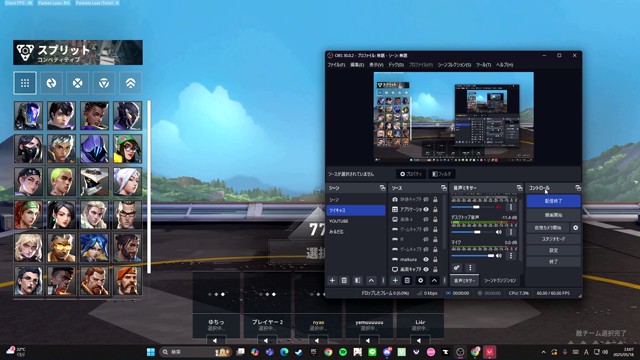Viewport: 640px width, 360px height.
Task: Open advanced audio properties gear icon
Action: tap(456, 268)
